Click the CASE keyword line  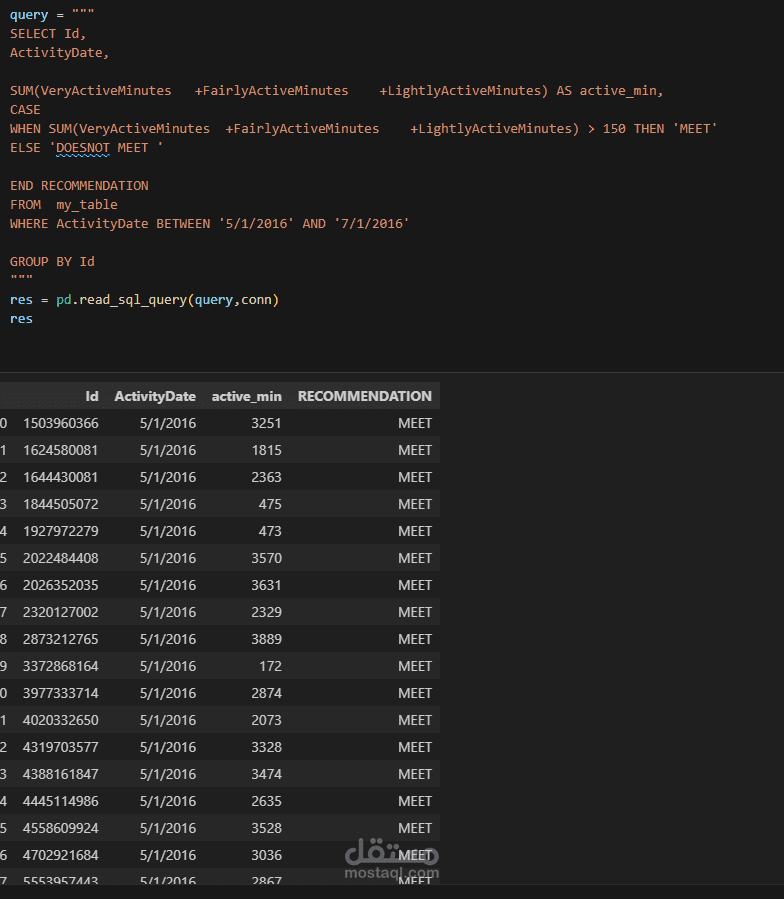pyautogui.click(x=25, y=110)
